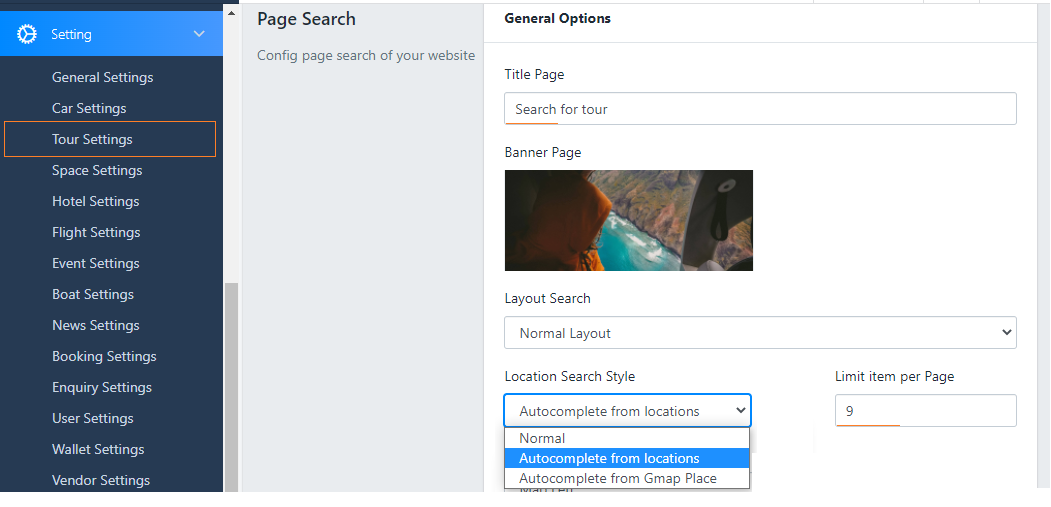Image resolution: width=1051 pixels, height=507 pixels.
Task: Open News Settings
Action: [x=95, y=325]
